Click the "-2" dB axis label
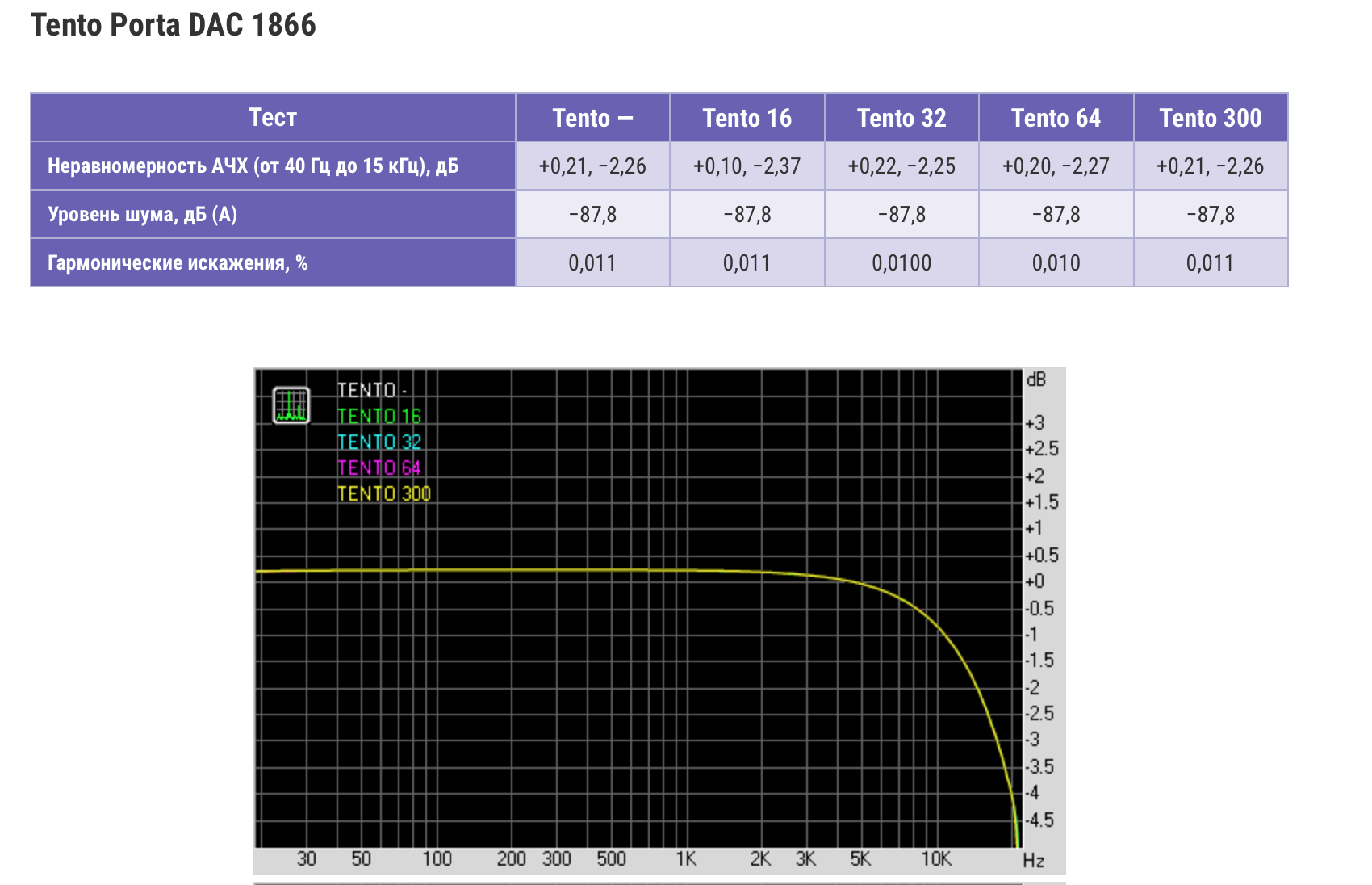This screenshot has width=1372, height=885. (x=1032, y=688)
